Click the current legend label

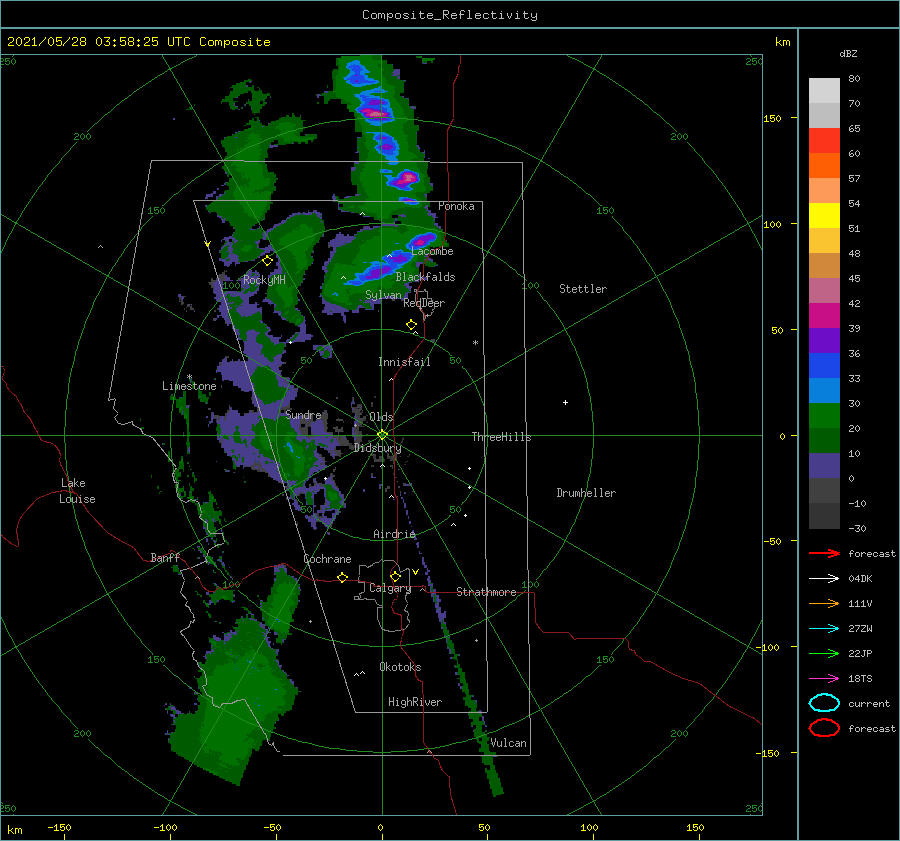(x=869, y=703)
